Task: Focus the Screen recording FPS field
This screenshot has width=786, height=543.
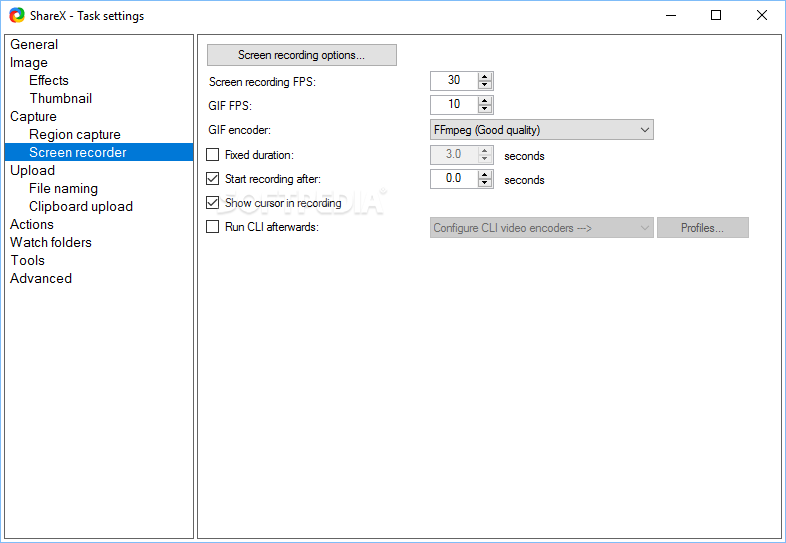Action: pyautogui.click(x=454, y=81)
